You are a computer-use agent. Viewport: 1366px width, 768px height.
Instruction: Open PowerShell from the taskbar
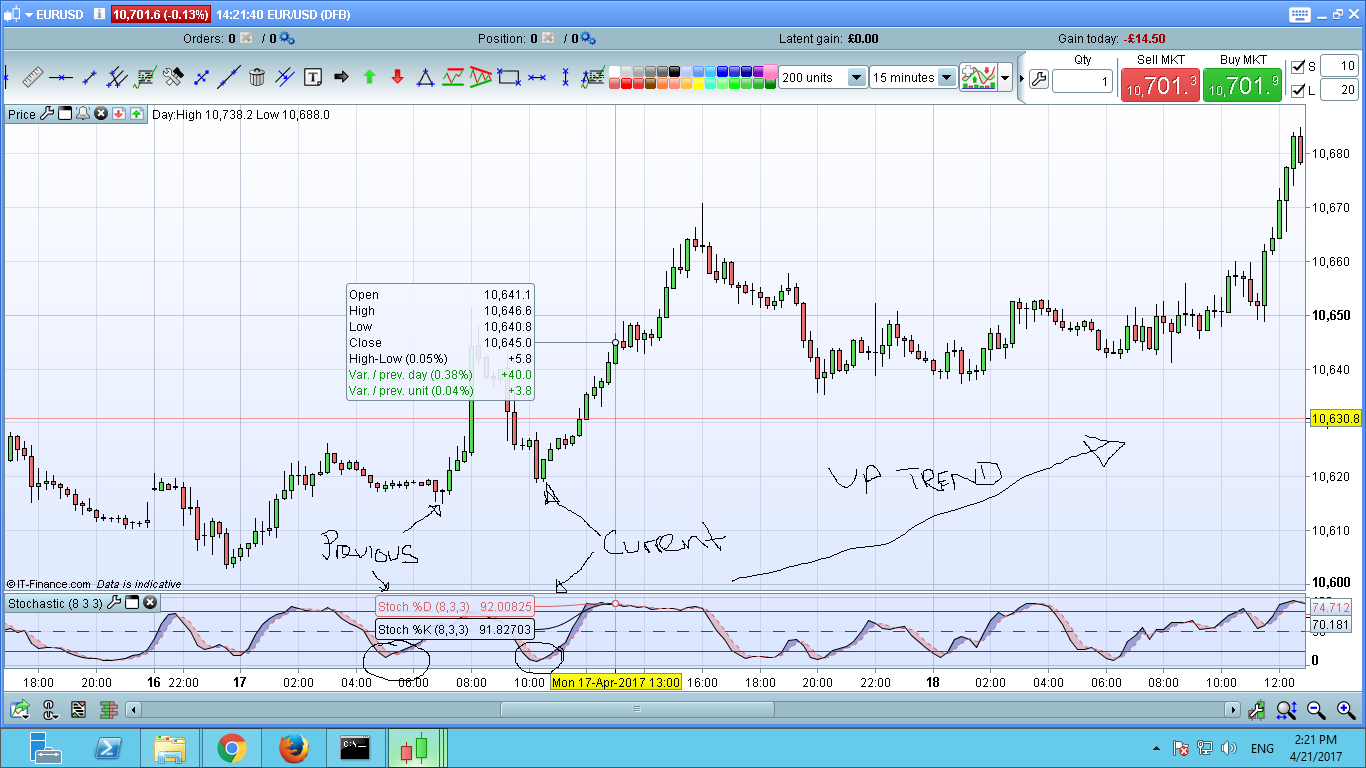pyautogui.click(x=108, y=747)
